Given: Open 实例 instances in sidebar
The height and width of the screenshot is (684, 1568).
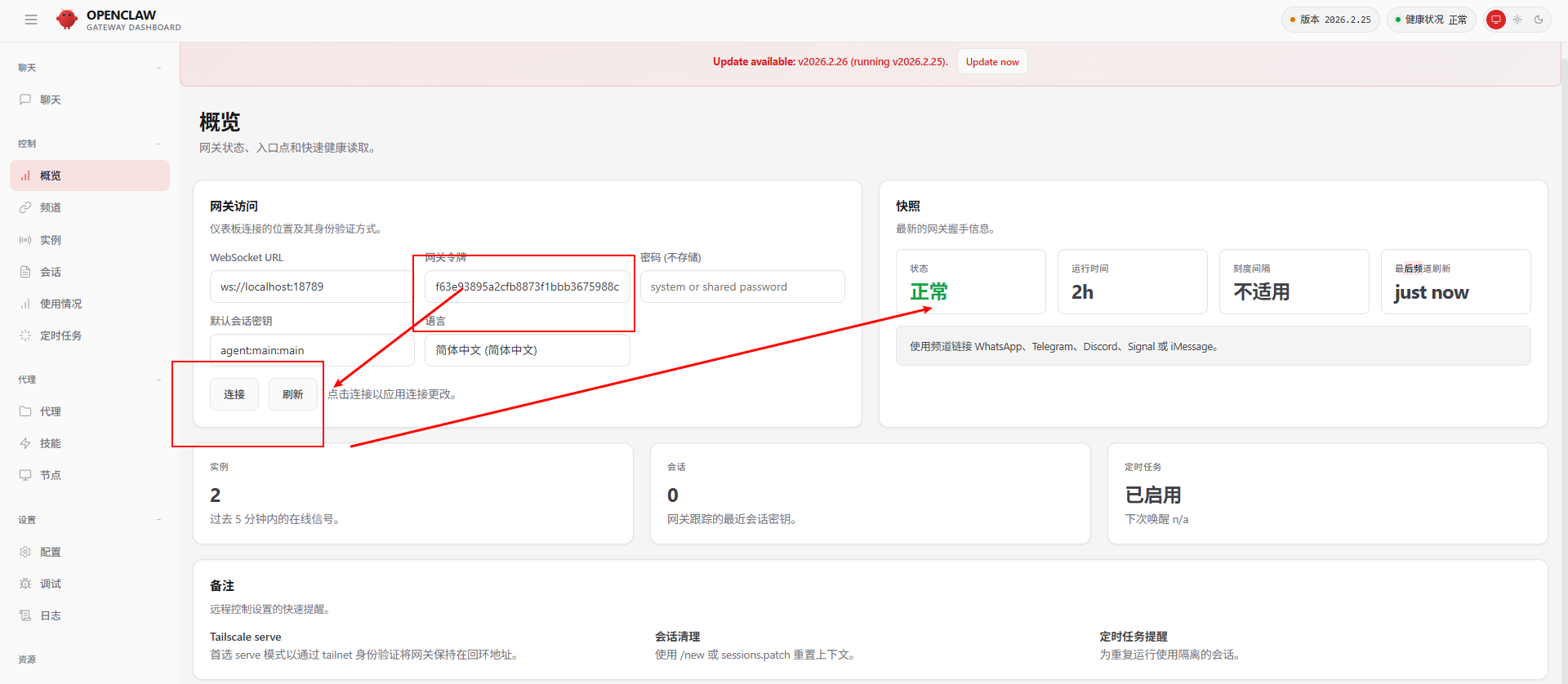Looking at the screenshot, I should (x=90, y=240).
